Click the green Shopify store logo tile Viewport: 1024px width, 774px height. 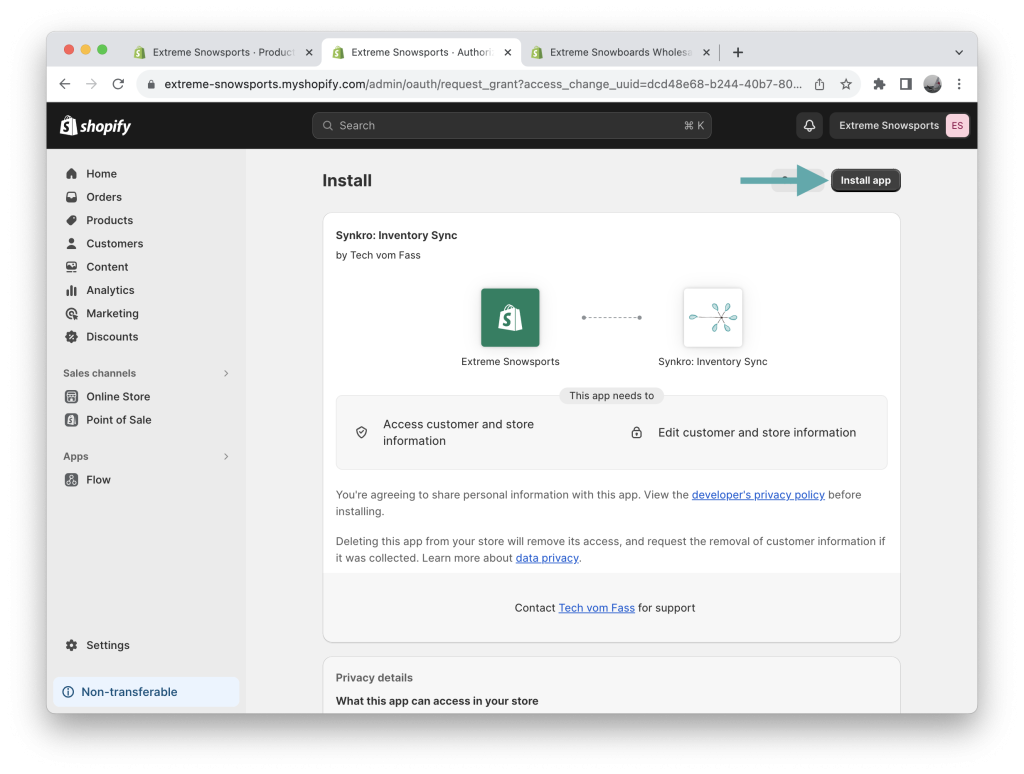[x=510, y=317]
